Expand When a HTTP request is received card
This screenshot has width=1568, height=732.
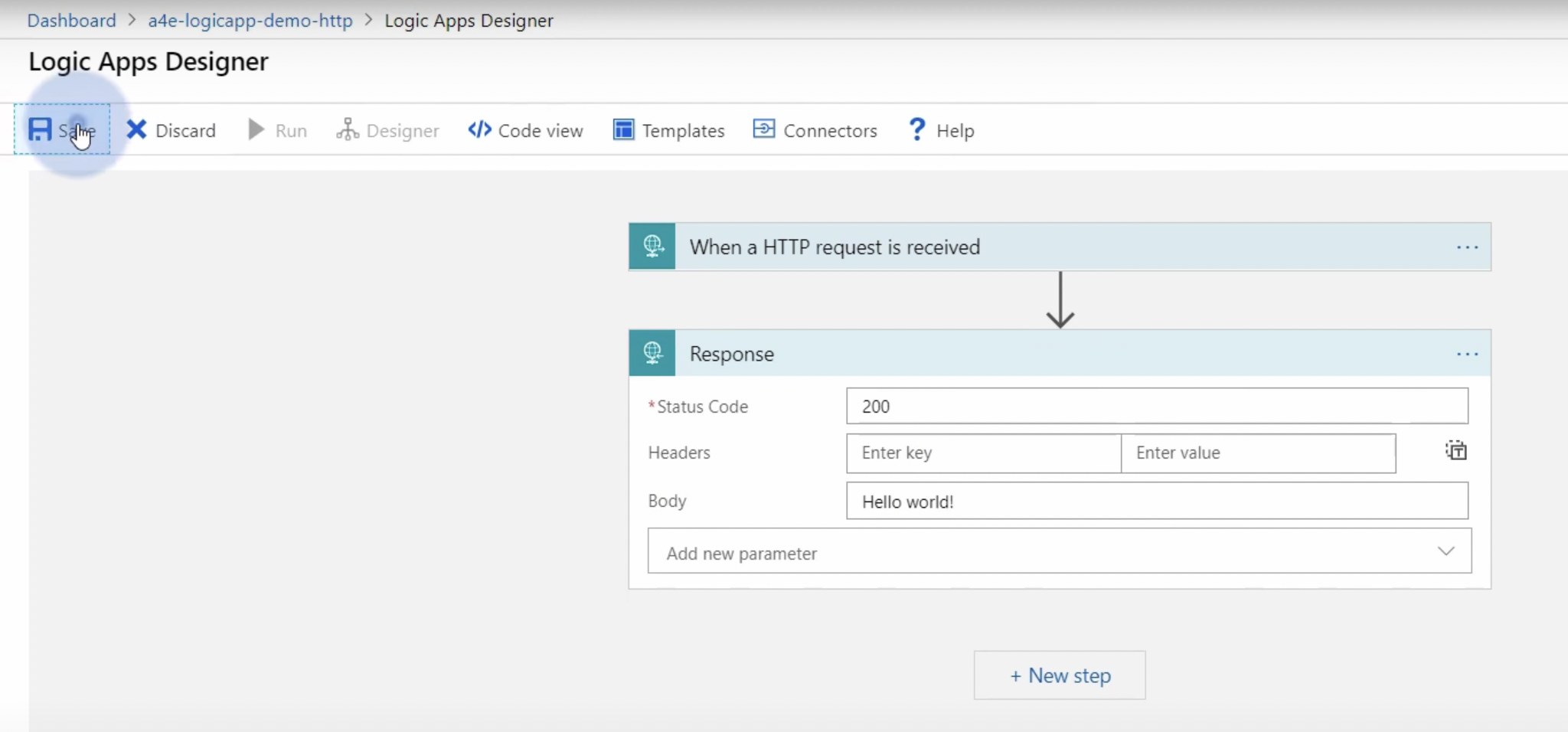pyautogui.click(x=1060, y=247)
